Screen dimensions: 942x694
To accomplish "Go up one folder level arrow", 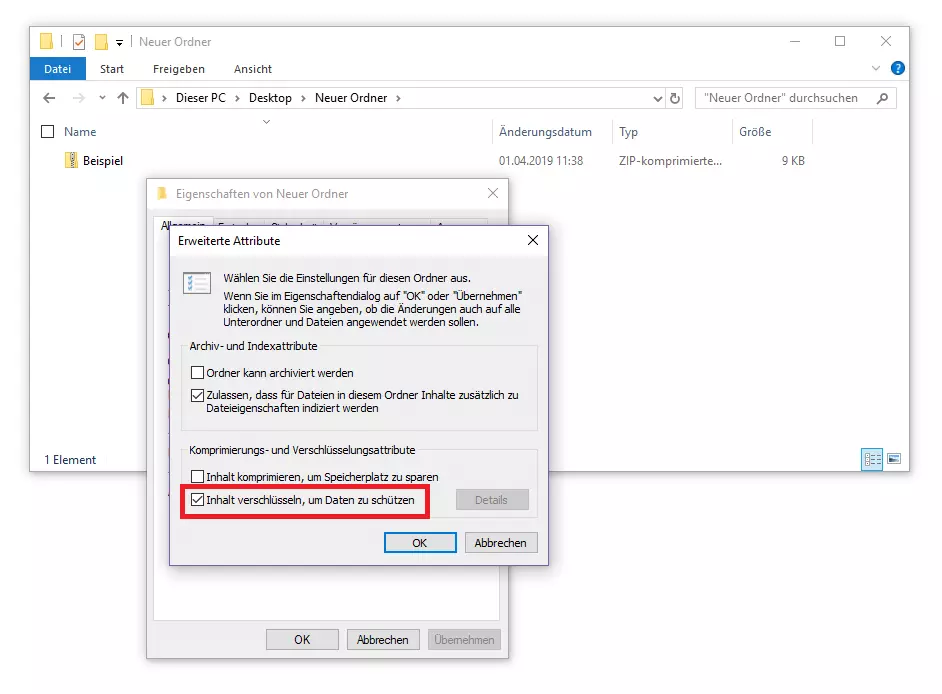I will coord(123,98).
